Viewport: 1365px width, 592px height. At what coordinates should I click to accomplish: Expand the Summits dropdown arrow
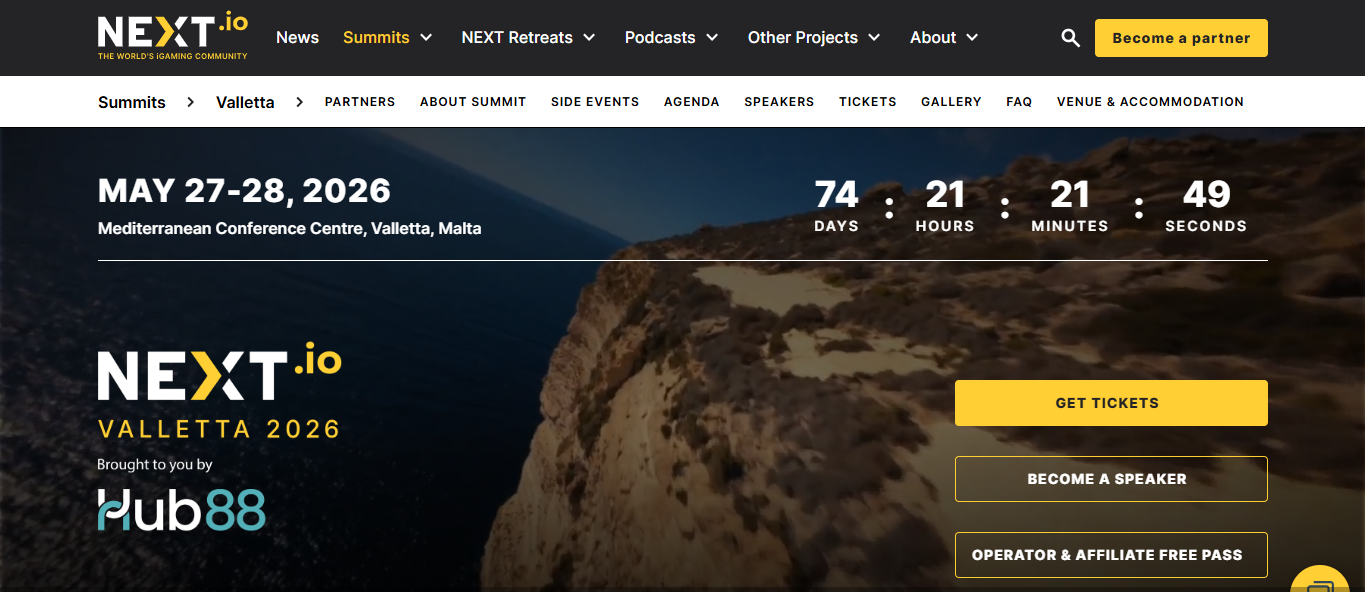(426, 38)
